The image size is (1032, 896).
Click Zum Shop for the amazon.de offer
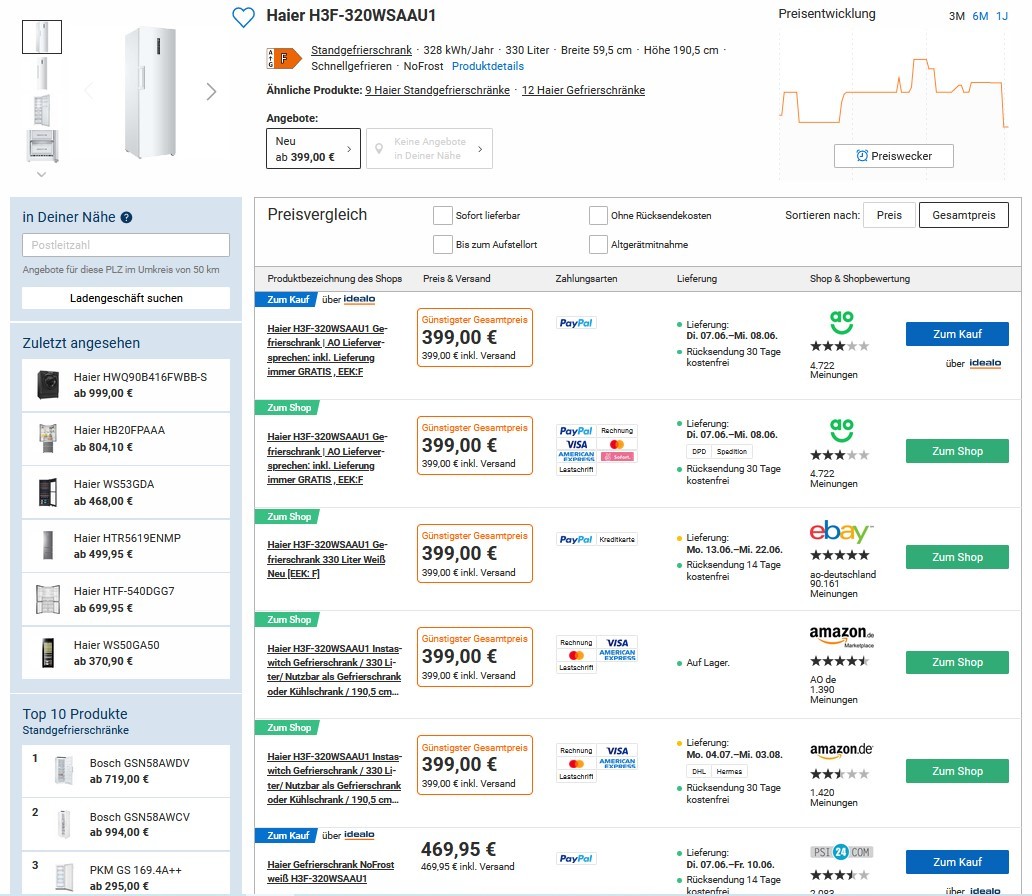click(x=957, y=771)
